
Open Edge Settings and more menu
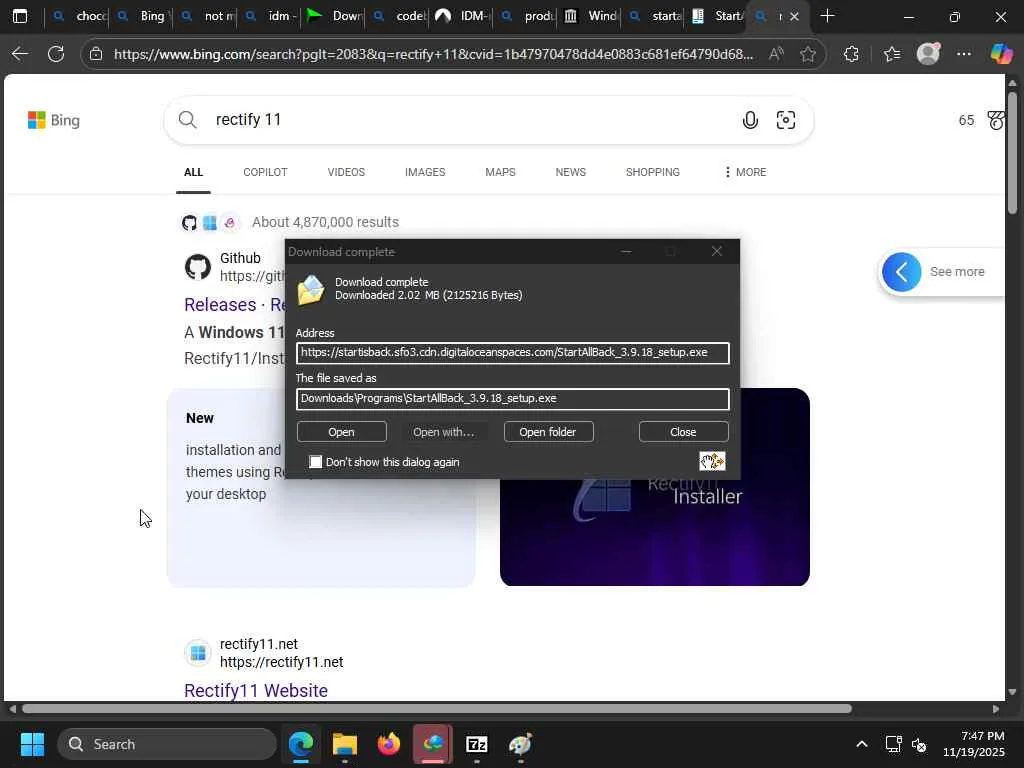click(964, 54)
